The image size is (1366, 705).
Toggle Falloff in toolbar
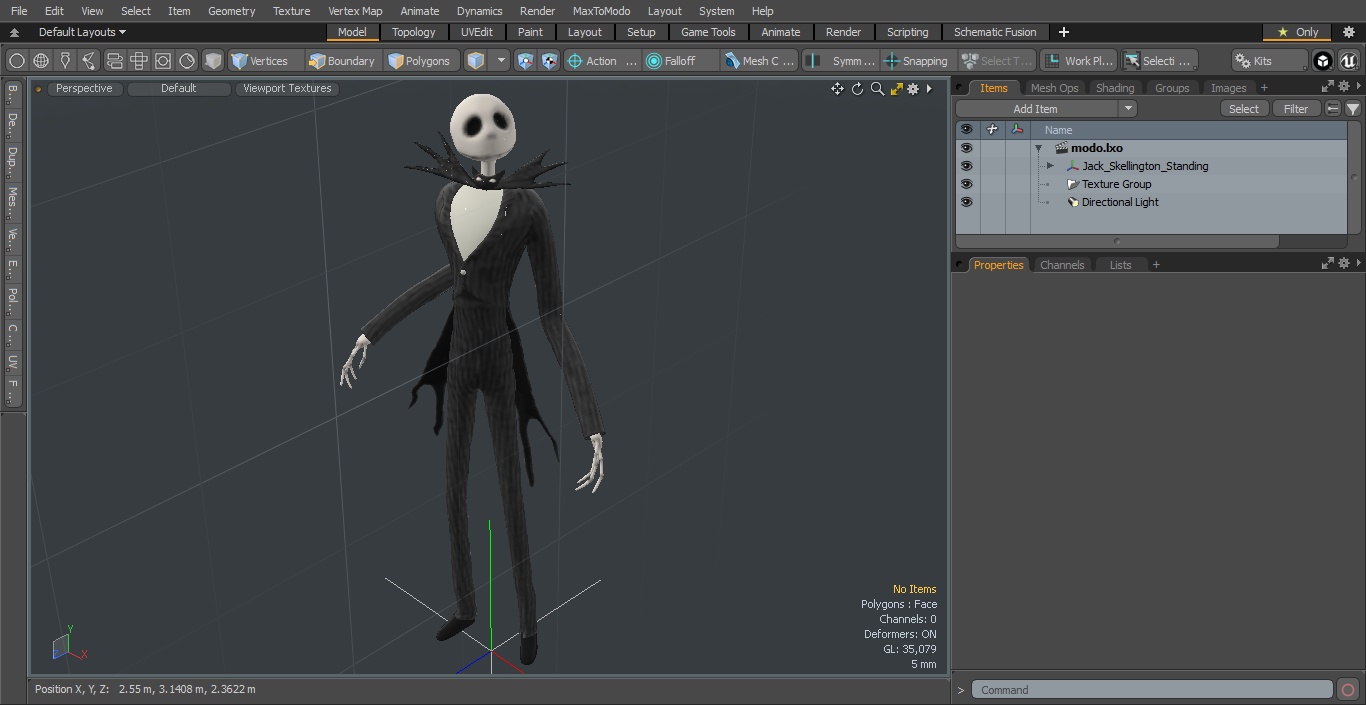pos(681,61)
